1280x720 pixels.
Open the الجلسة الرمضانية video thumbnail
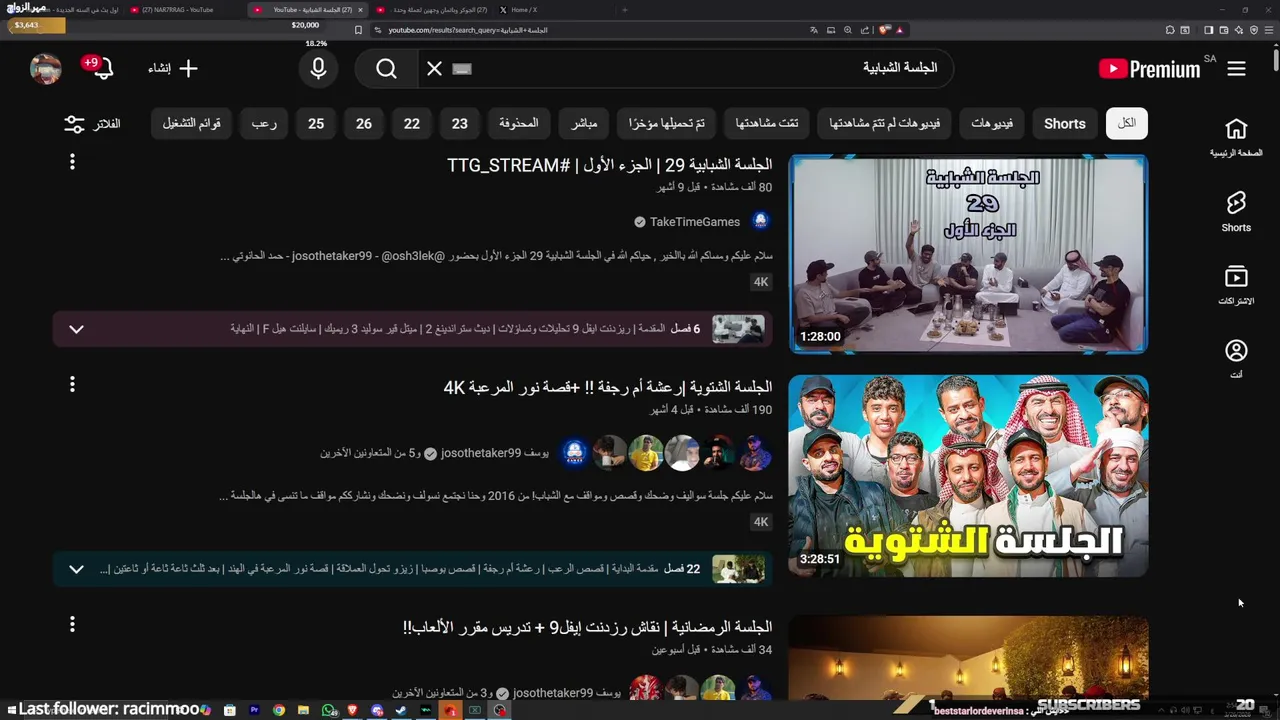click(x=968, y=658)
